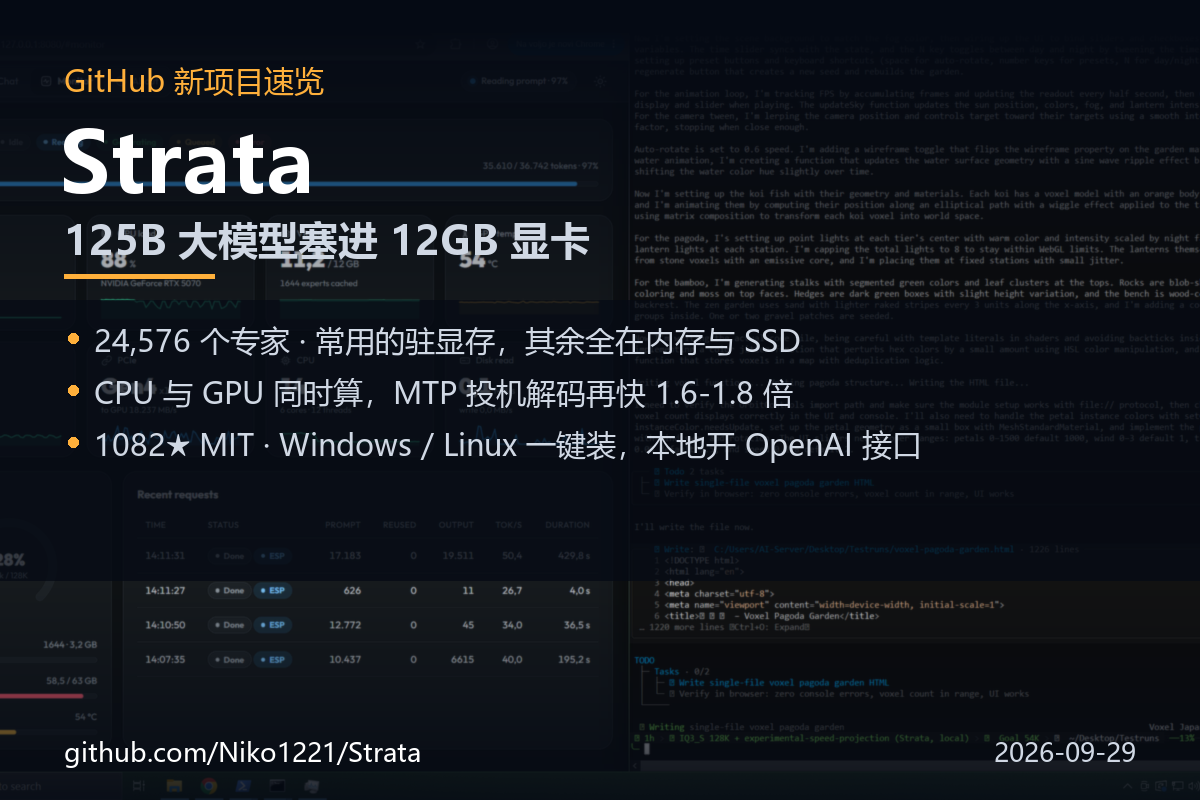Click the Verify in browser todo task
1200x800 pixels.
click(849, 693)
